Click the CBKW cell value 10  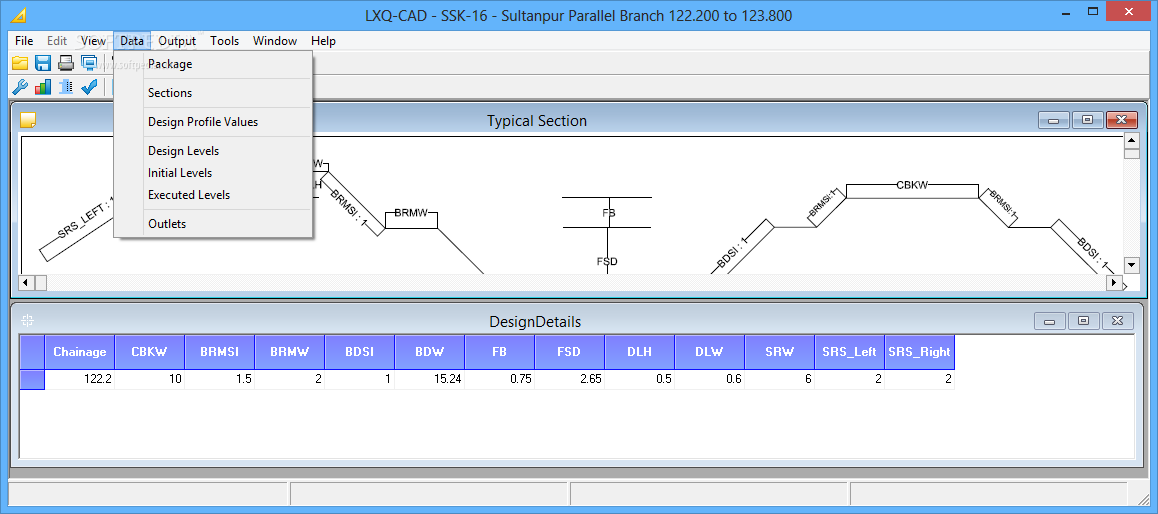[x=150, y=380]
